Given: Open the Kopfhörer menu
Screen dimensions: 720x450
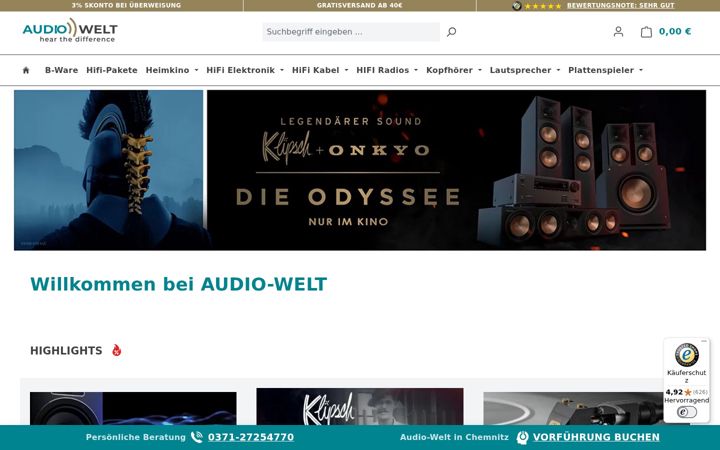Looking at the screenshot, I should click(450, 70).
